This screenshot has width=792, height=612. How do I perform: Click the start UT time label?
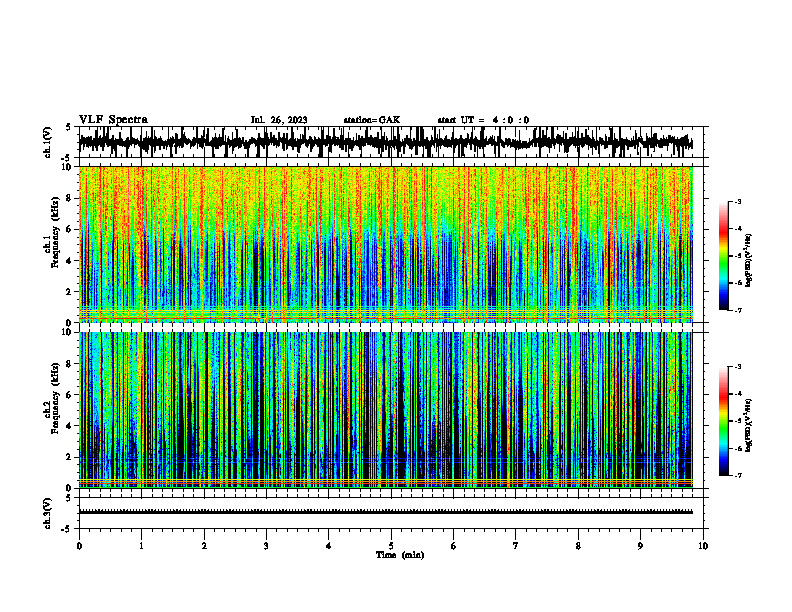coord(483,120)
